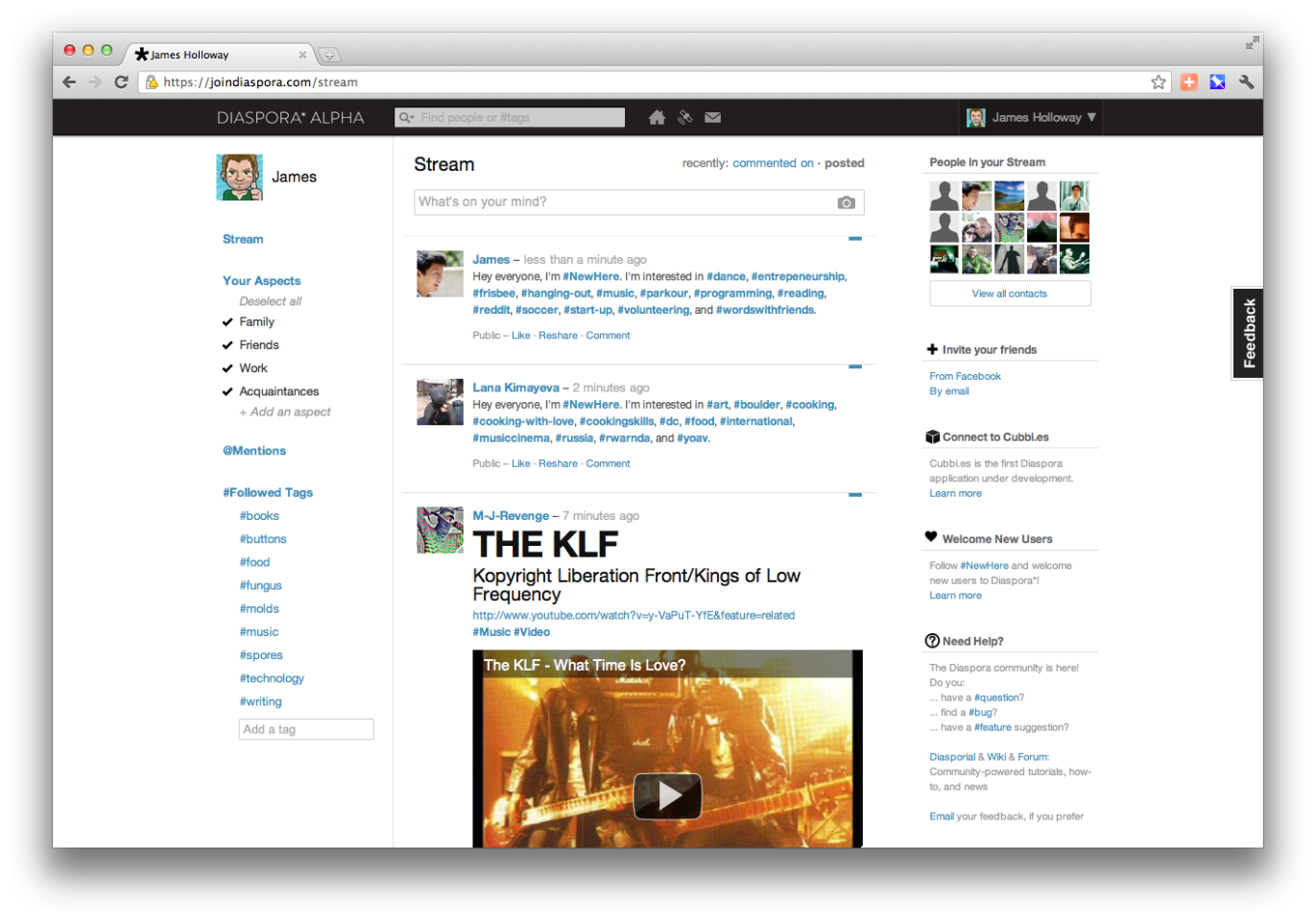1316x921 pixels.
Task: Bookmark page with the star icon
Action: coord(1159,83)
